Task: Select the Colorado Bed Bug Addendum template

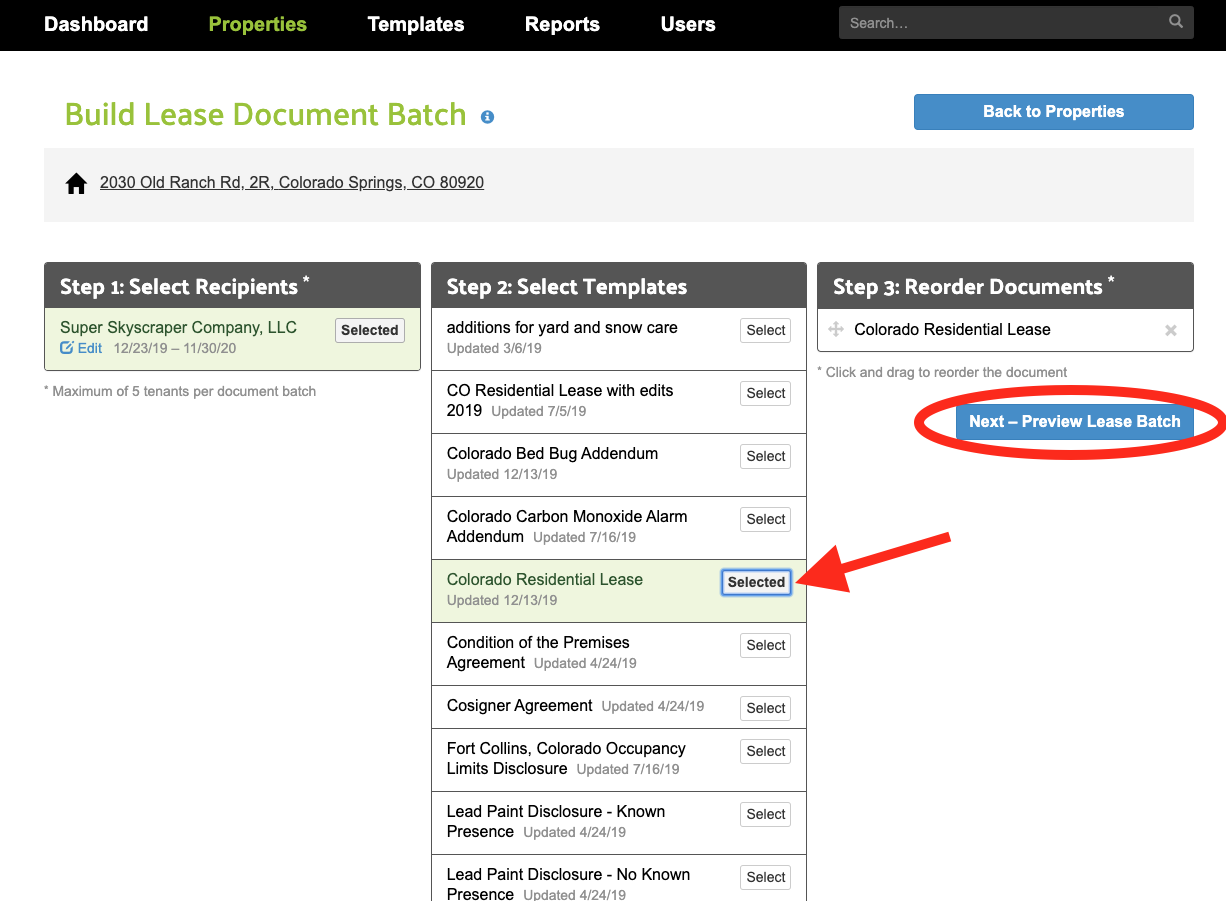Action: click(x=765, y=456)
